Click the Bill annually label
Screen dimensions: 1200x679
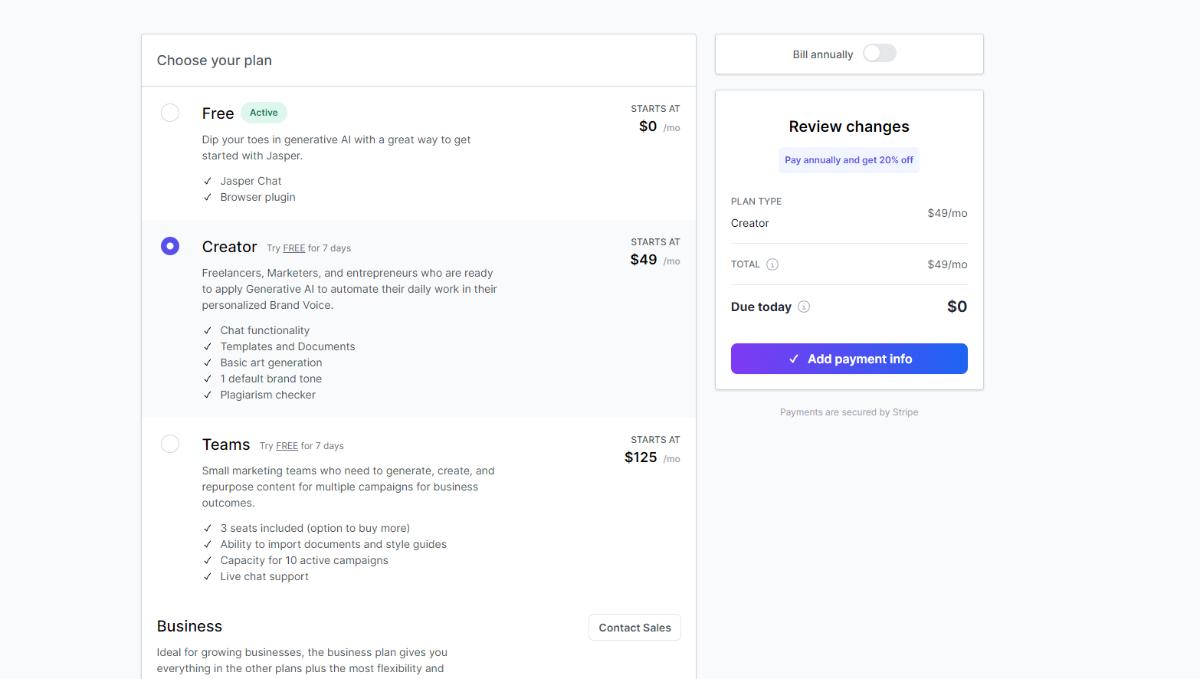[x=823, y=55]
